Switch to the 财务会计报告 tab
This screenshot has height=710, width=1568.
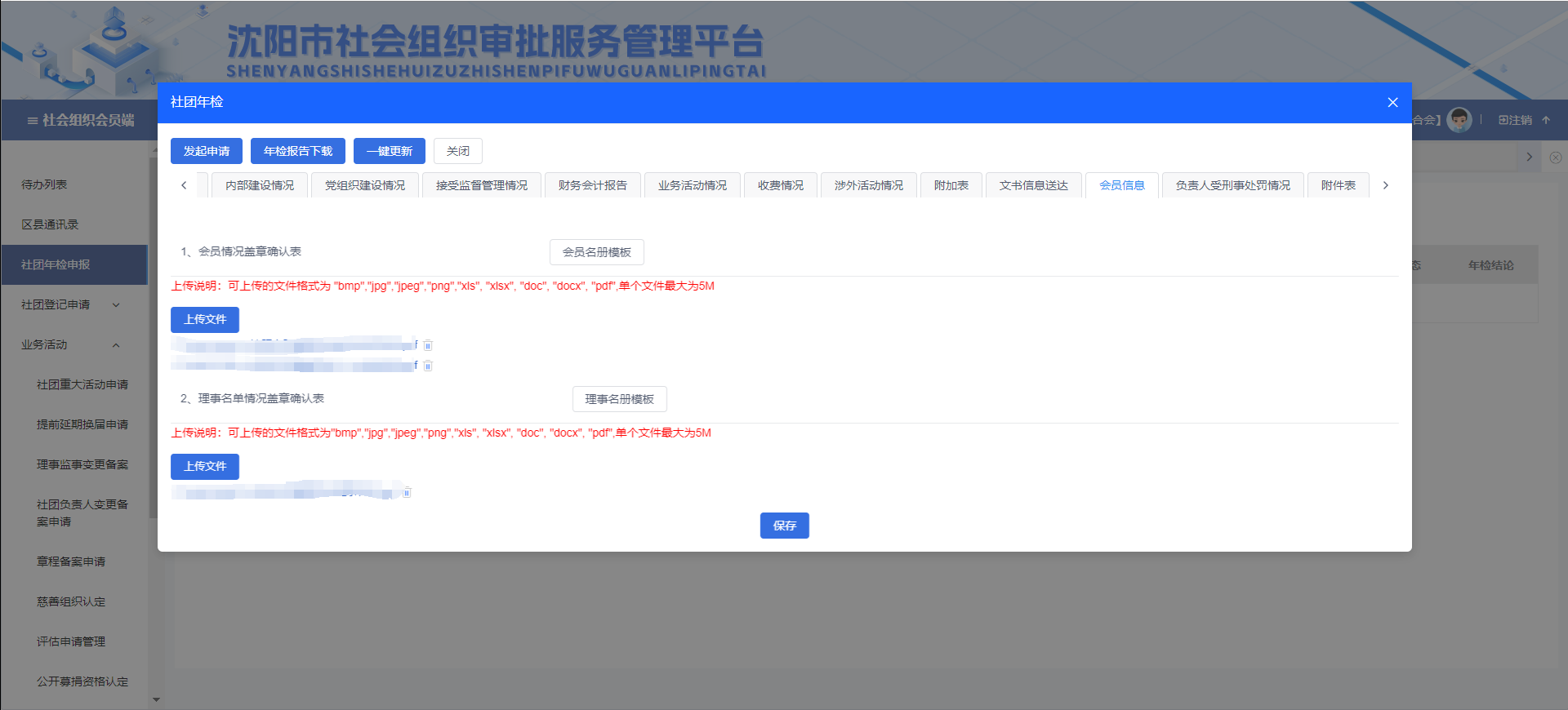click(592, 185)
